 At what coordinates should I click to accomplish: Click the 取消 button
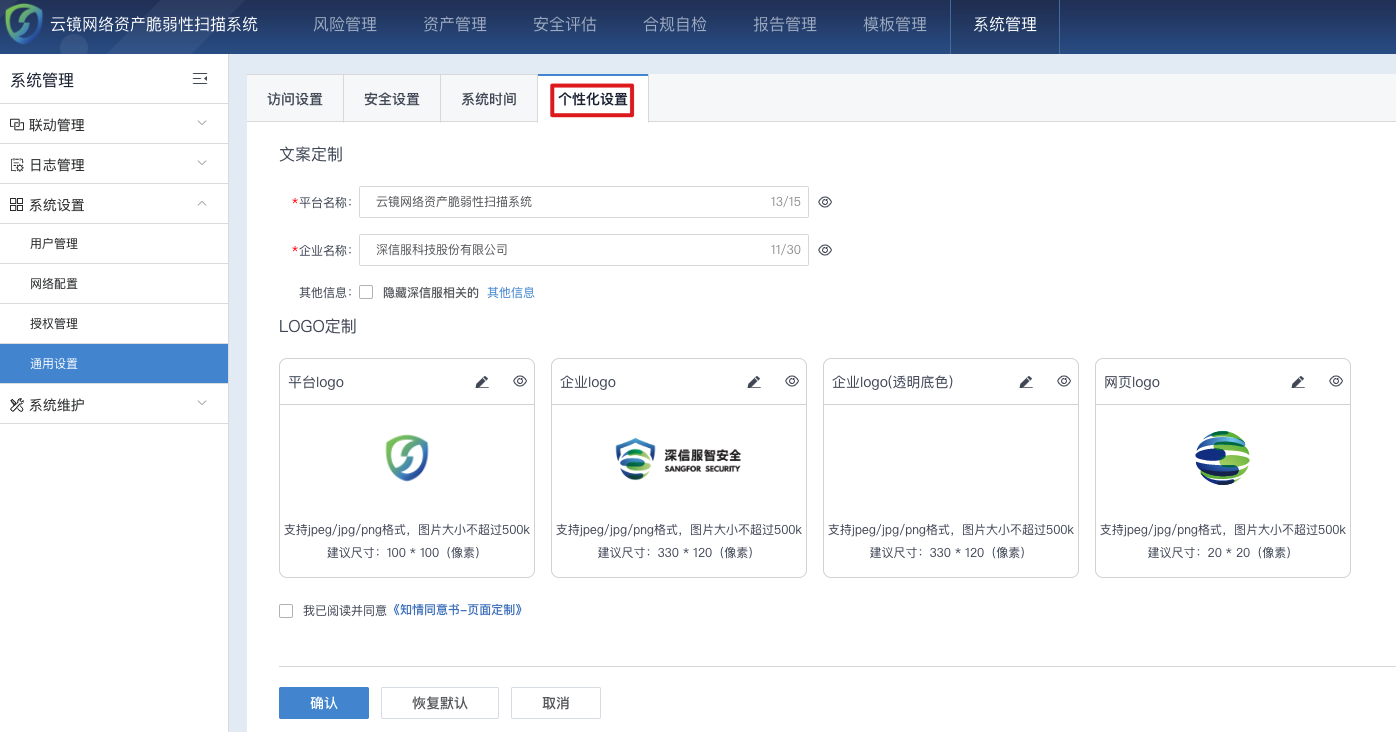pyautogui.click(x=556, y=703)
